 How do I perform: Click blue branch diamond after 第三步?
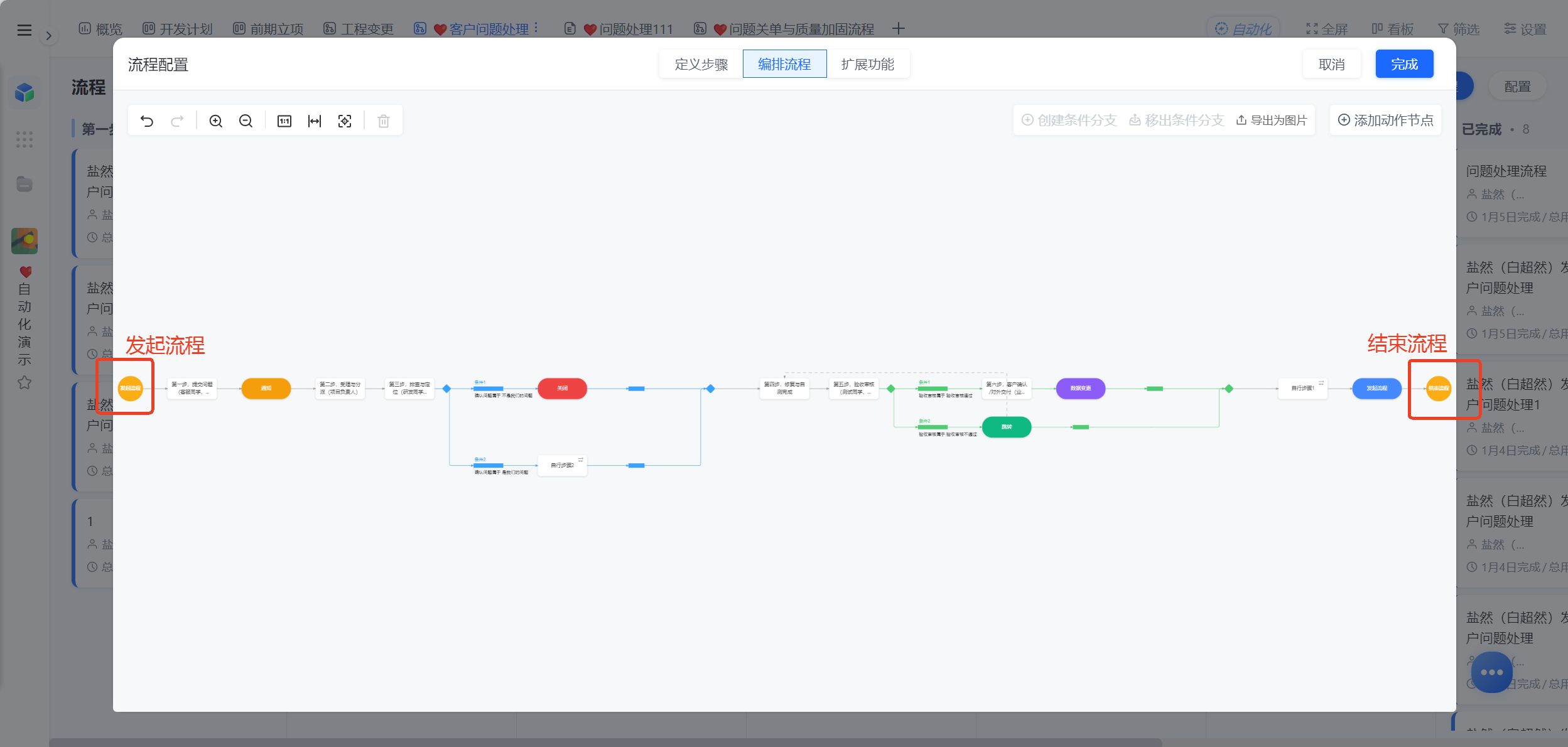(446, 389)
